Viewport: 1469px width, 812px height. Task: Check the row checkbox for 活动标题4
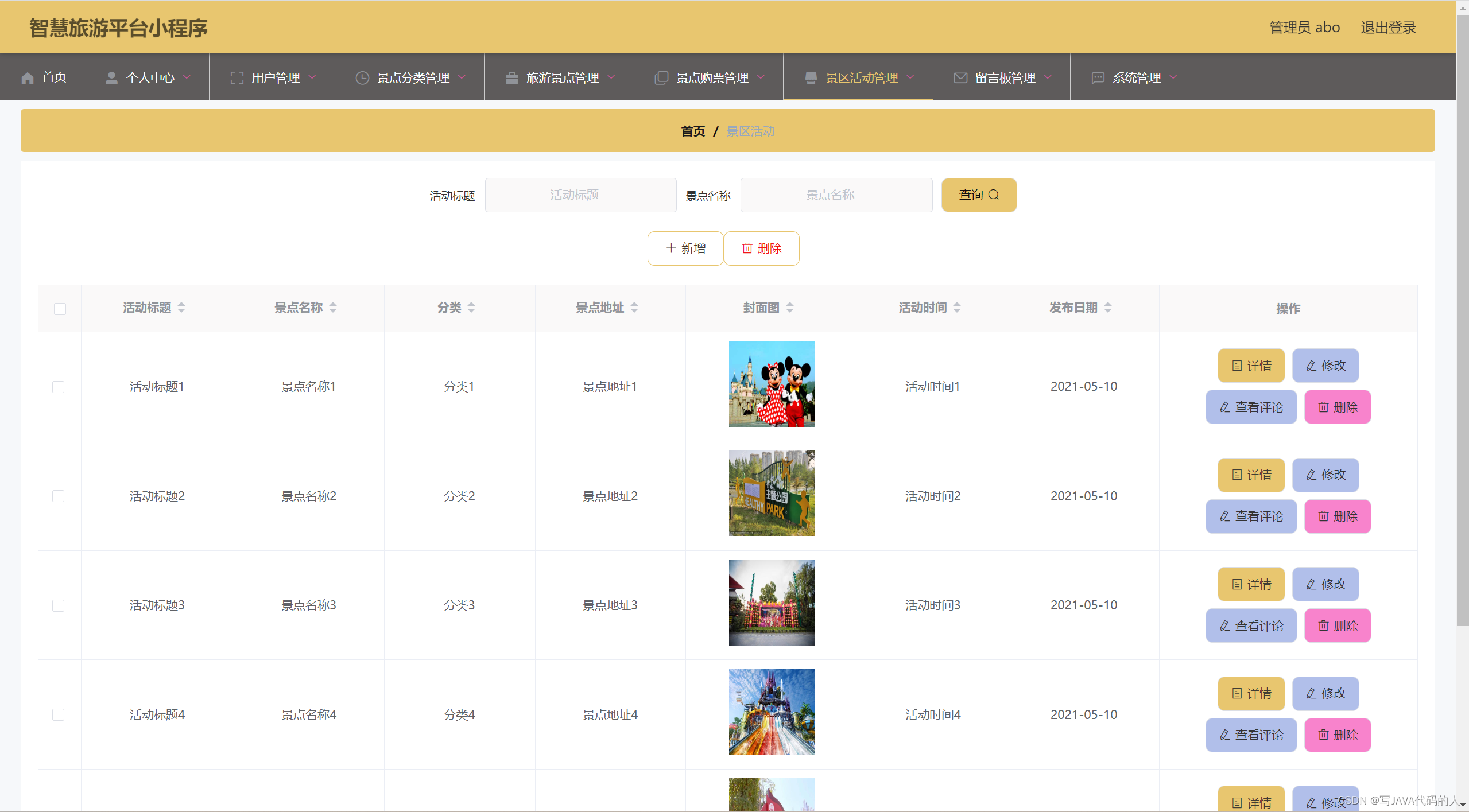coord(58,714)
